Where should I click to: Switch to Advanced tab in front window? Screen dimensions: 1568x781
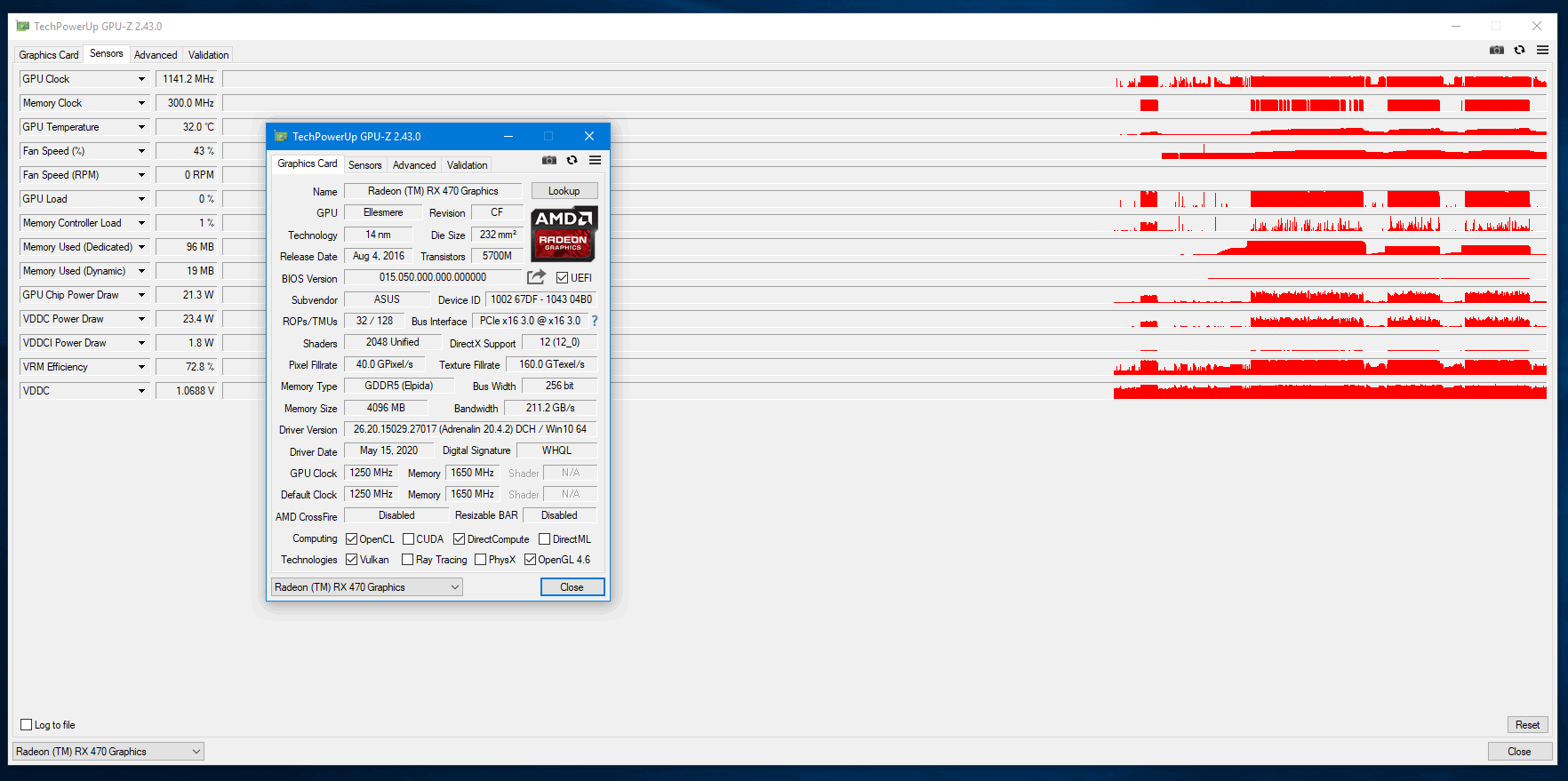[x=414, y=165]
